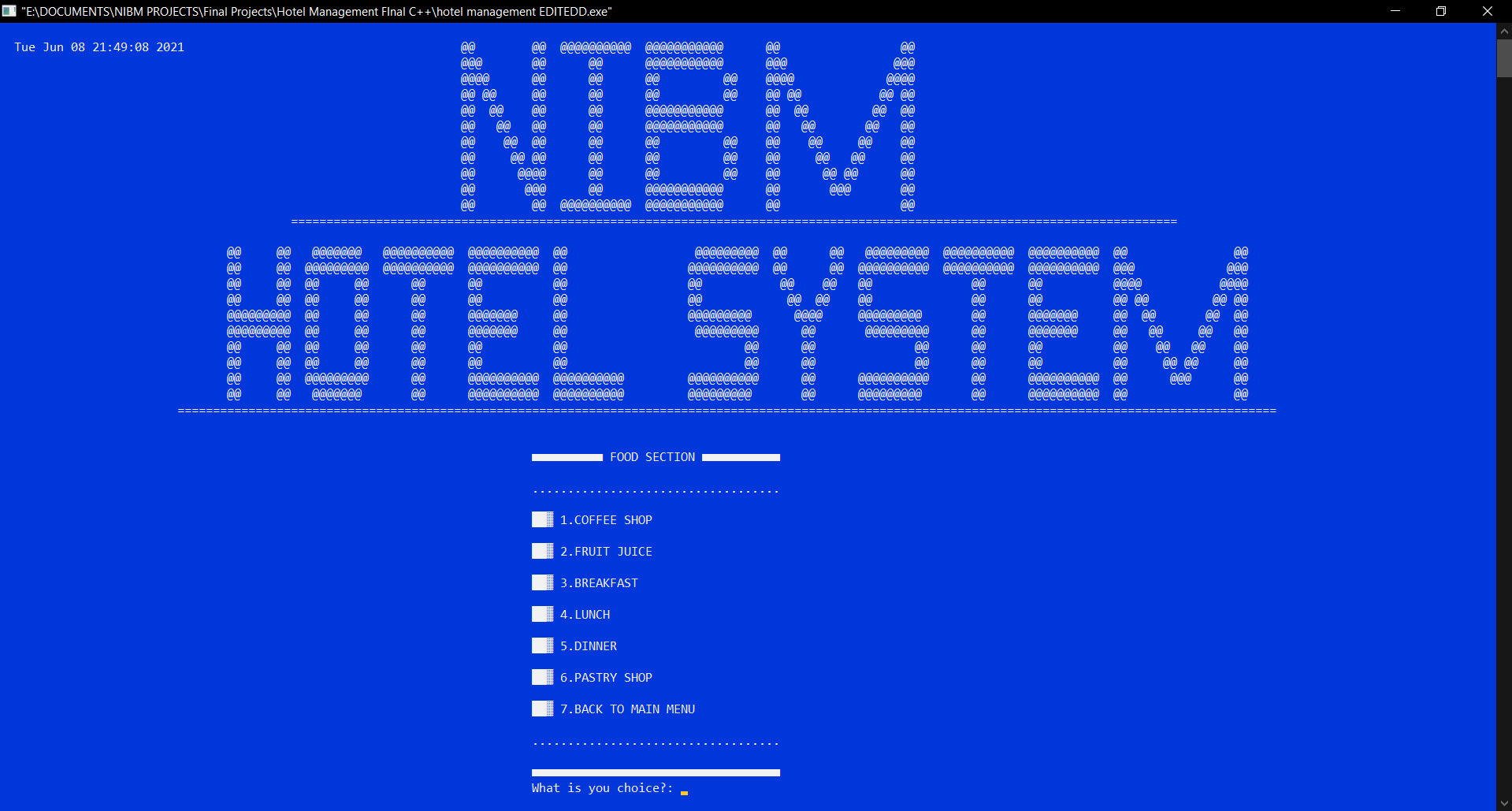Viewport: 1512px width, 811px height.
Task: Click the bullet icon beside BACK TO MAIN MENU
Action: (x=541, y=709)
